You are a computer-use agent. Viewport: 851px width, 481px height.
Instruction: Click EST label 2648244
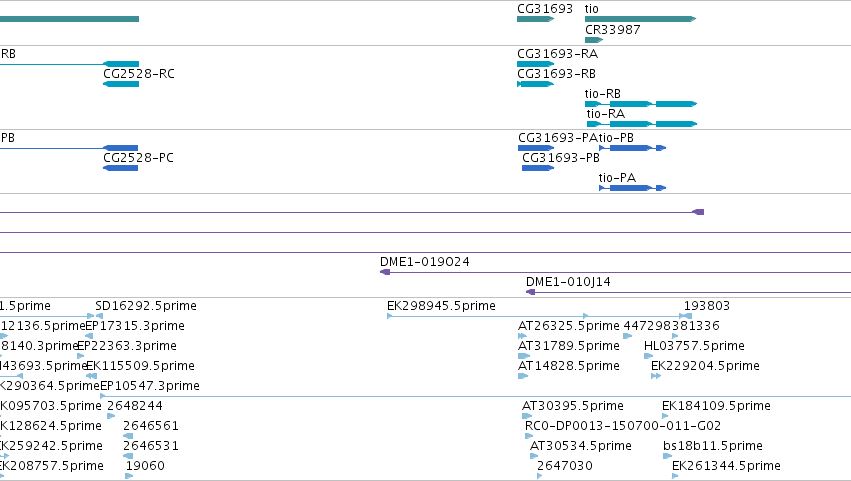pos(135,406)
